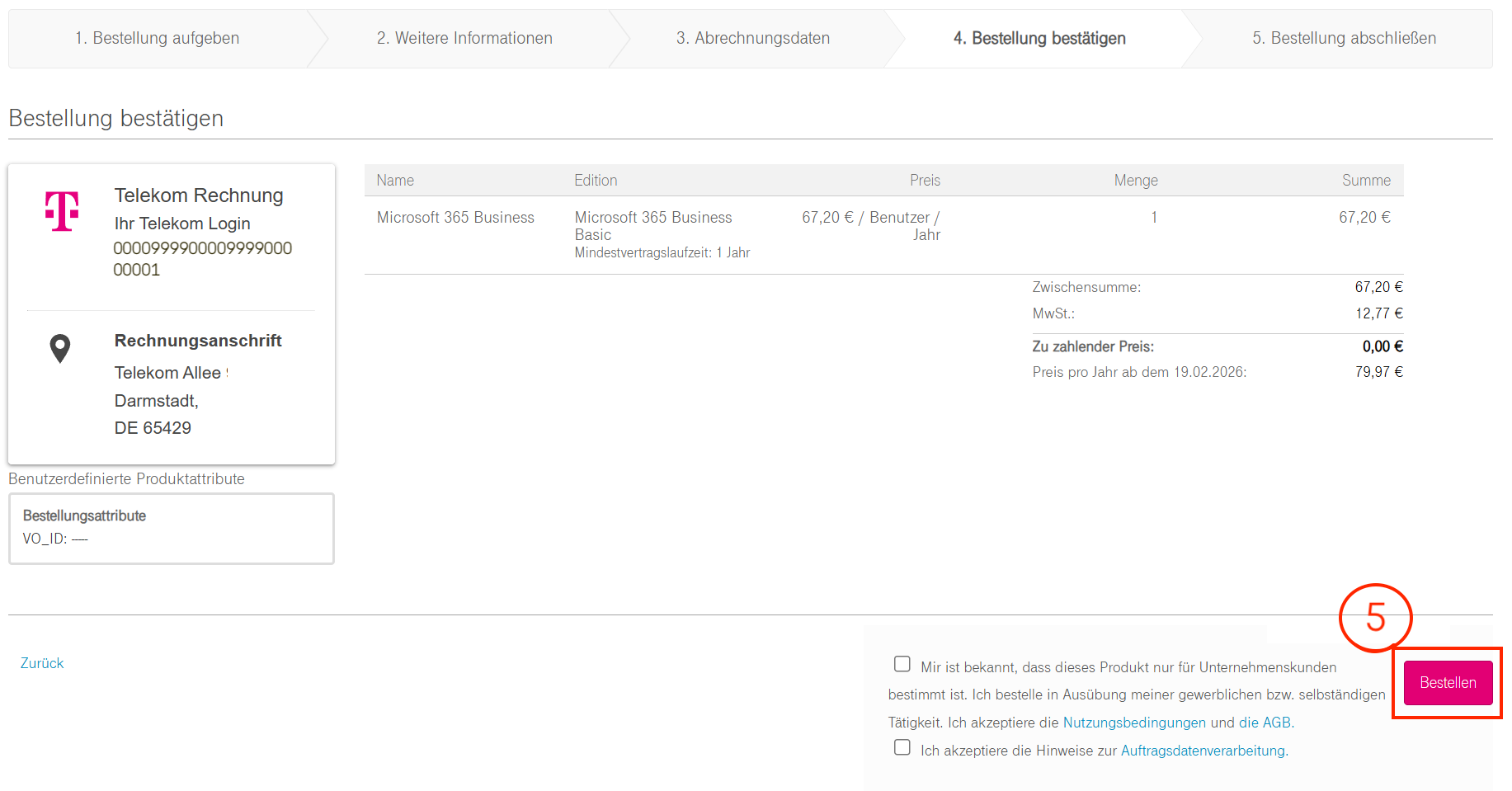The width and height of the screenshot is (1512, 791).
Task: Select step 4 Bestellung bestätigen
Action: [1039, 38]
